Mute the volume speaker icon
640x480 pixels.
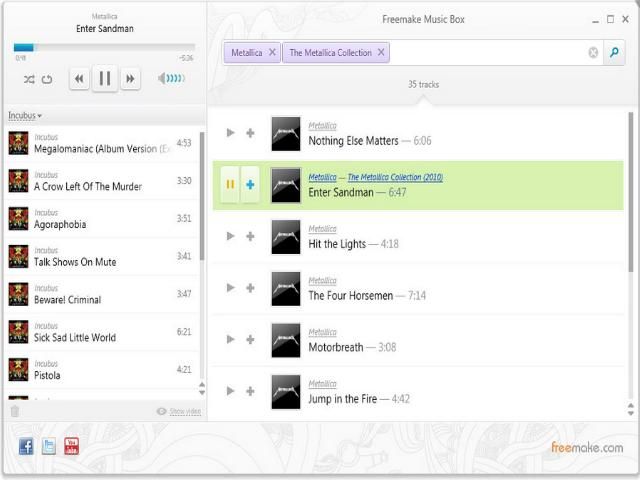point(163,79)
